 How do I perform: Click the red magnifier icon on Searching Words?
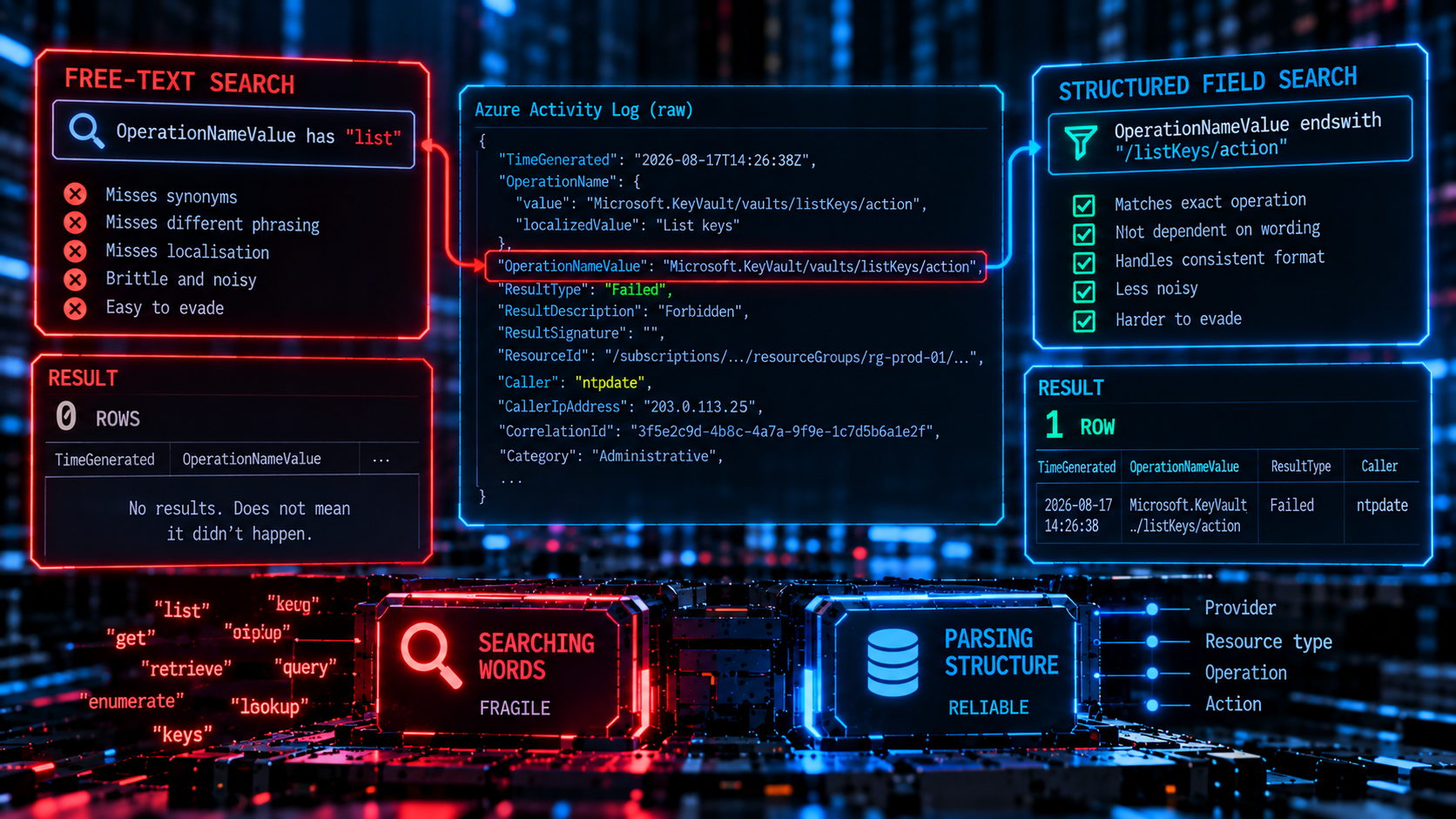coord(430,655)
